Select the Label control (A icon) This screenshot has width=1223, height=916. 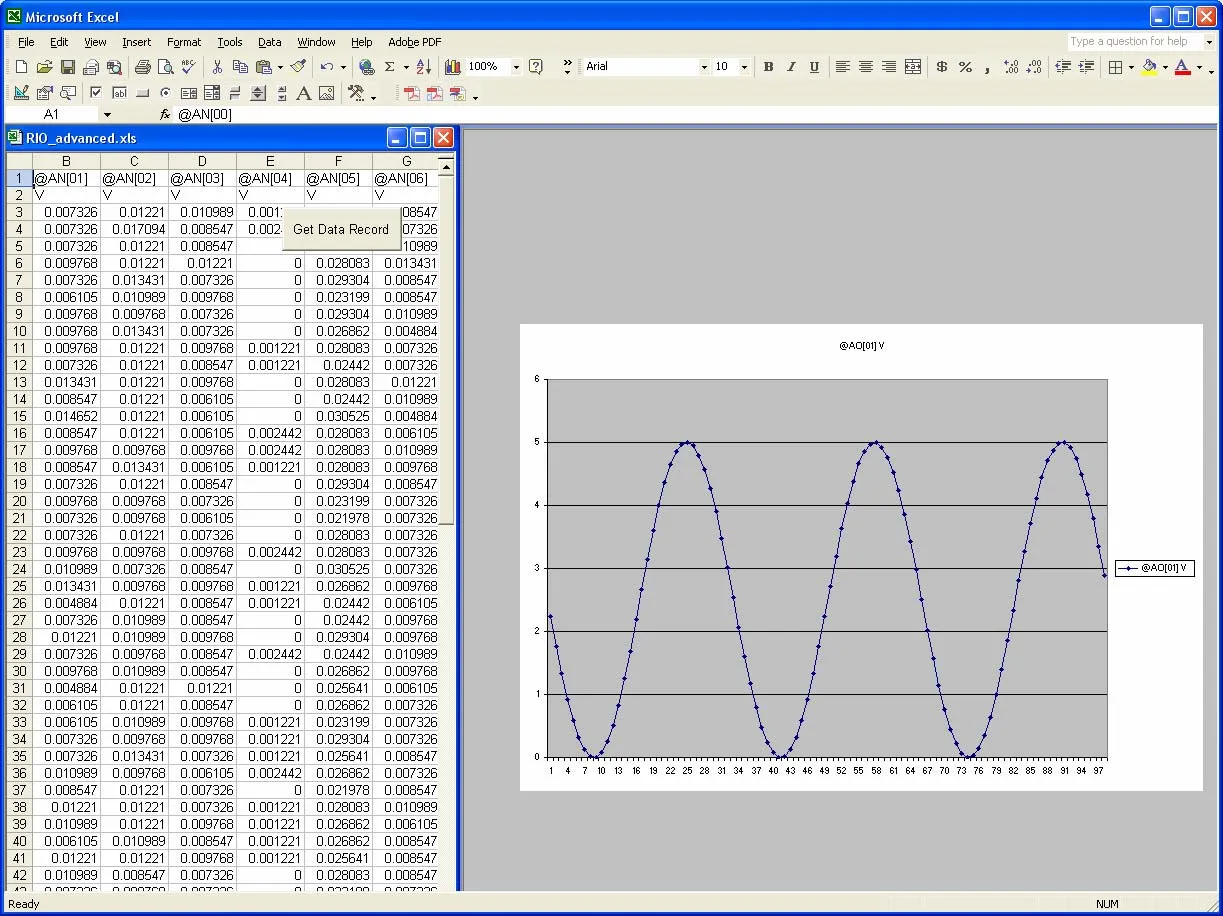303,93
